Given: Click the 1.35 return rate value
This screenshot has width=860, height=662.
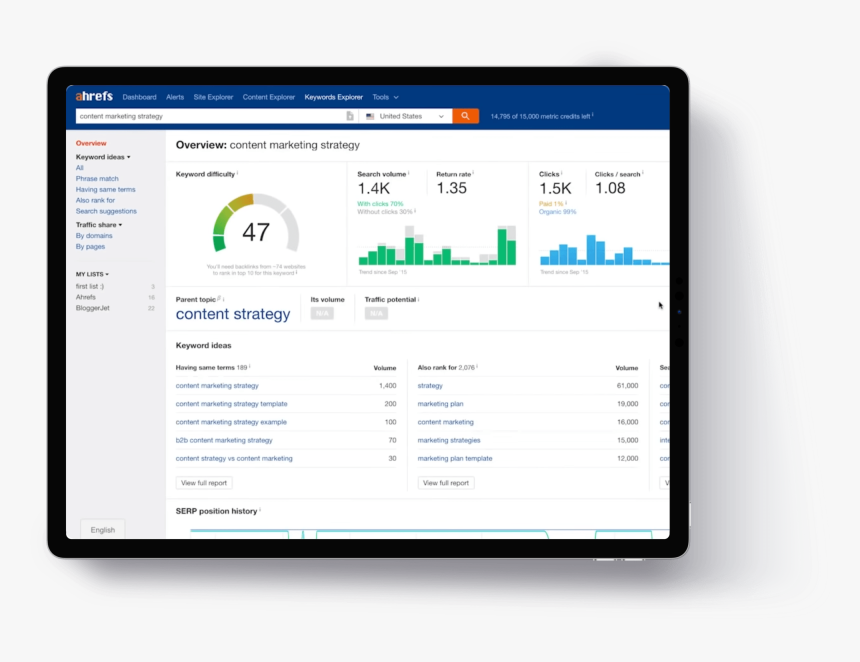Looking at the screenshot, I should 451,188.
